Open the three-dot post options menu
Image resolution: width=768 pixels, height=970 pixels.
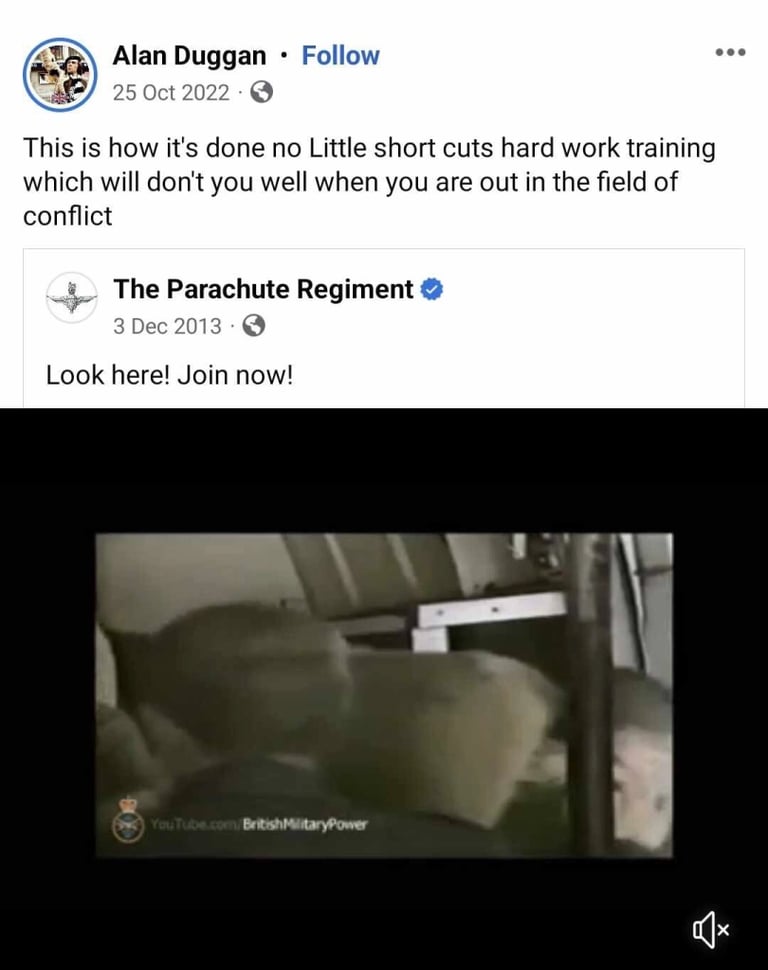click(730, 53)
